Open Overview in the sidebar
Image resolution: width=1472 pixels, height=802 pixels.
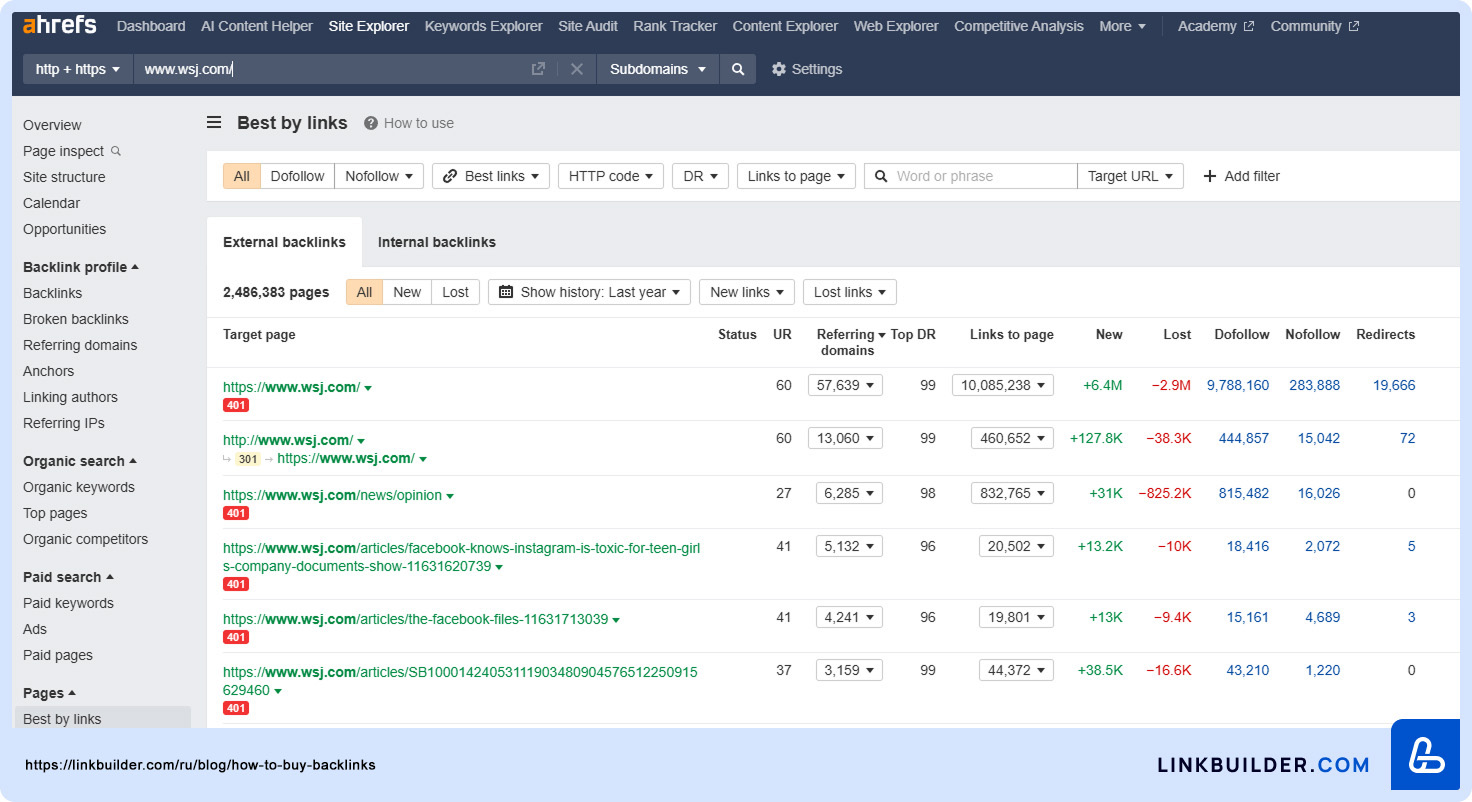(x=52, y=125)
